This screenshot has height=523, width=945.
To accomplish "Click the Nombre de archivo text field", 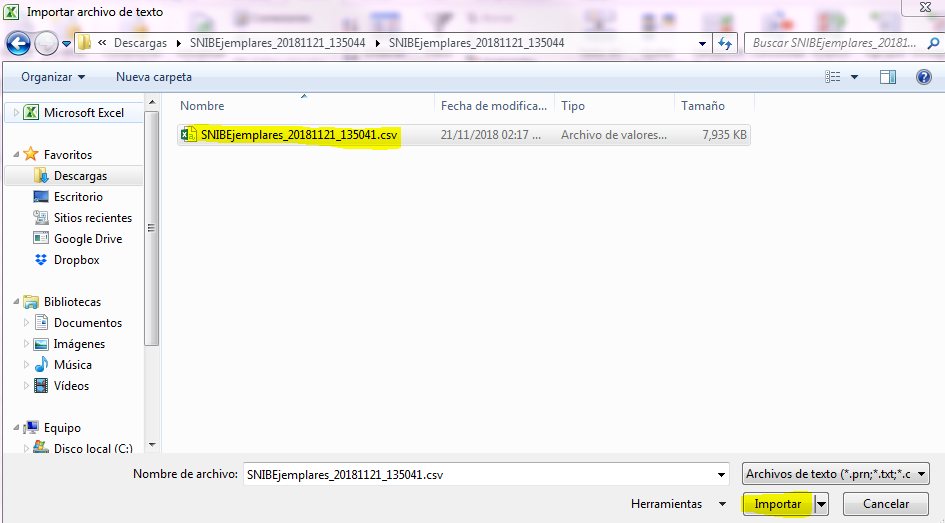I will pos(480,475).
